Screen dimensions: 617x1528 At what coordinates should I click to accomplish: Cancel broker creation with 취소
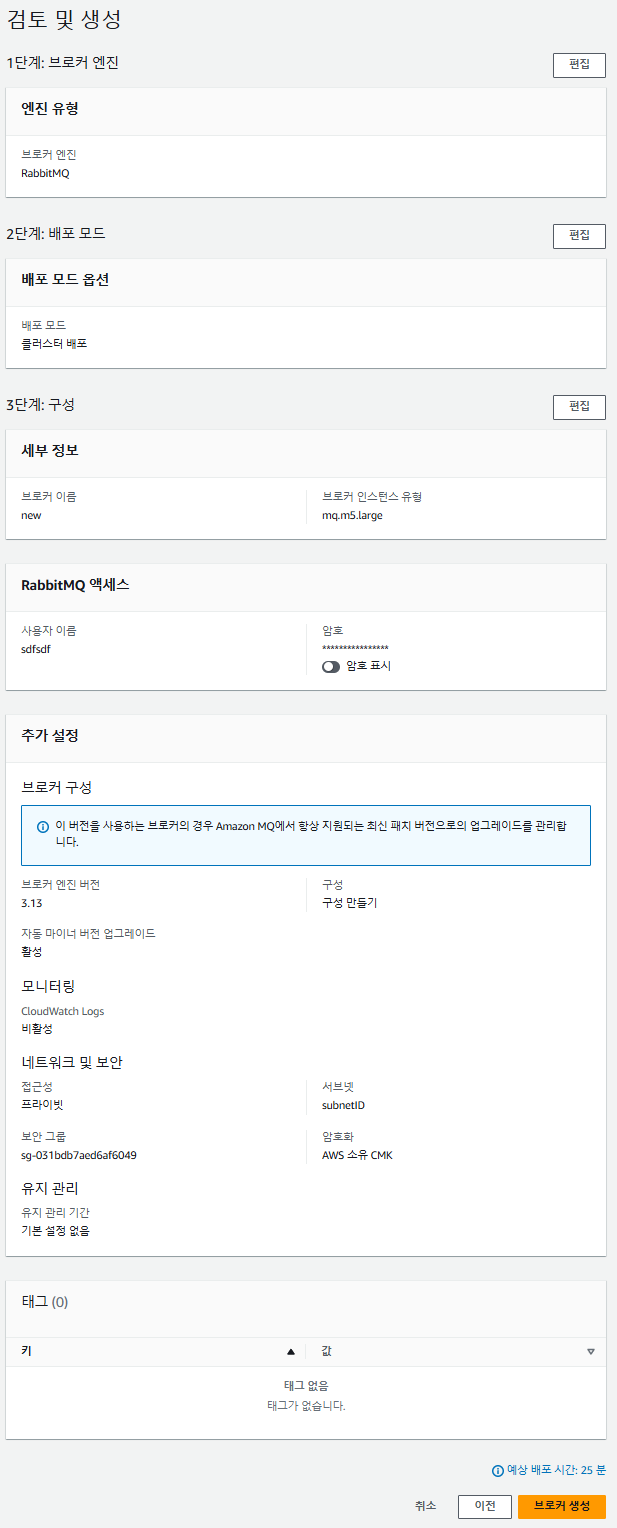point(425,1506)
